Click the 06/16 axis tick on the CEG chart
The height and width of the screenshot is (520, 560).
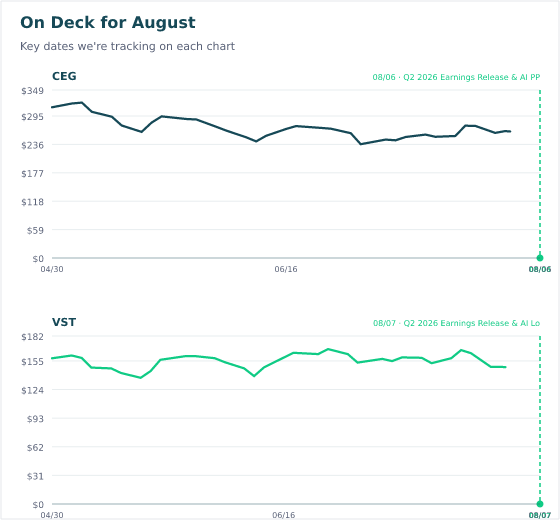[286, 269]
